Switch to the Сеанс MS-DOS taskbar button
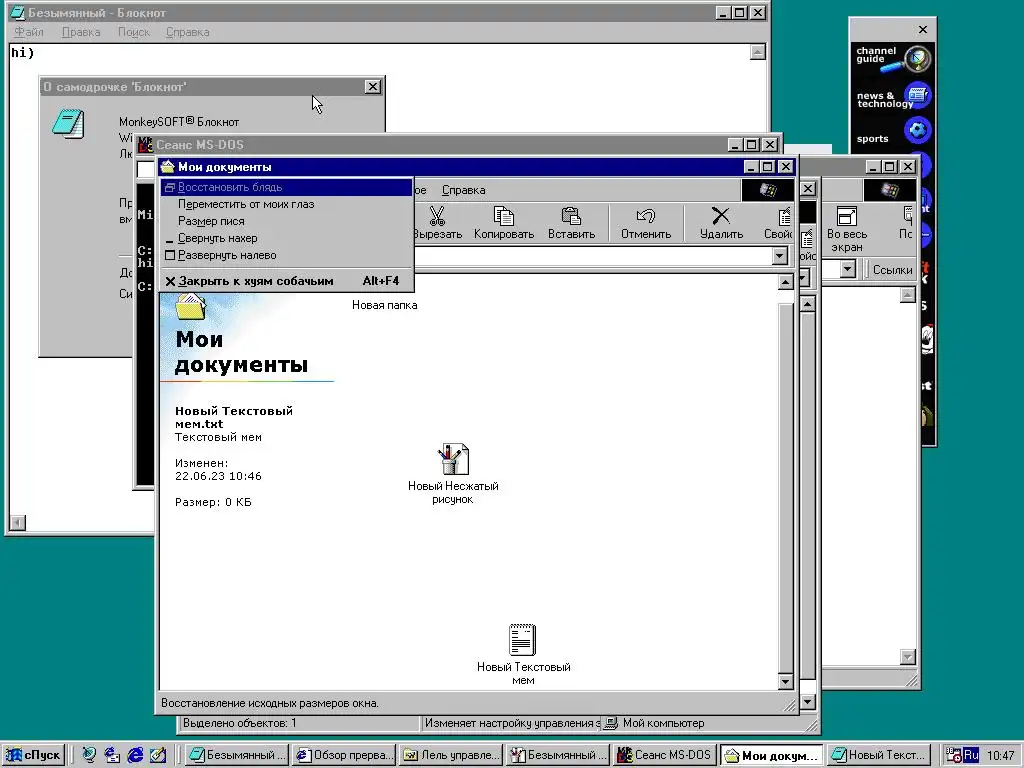Viewport: 1024px width, 768px height. [x=664, y=755]
